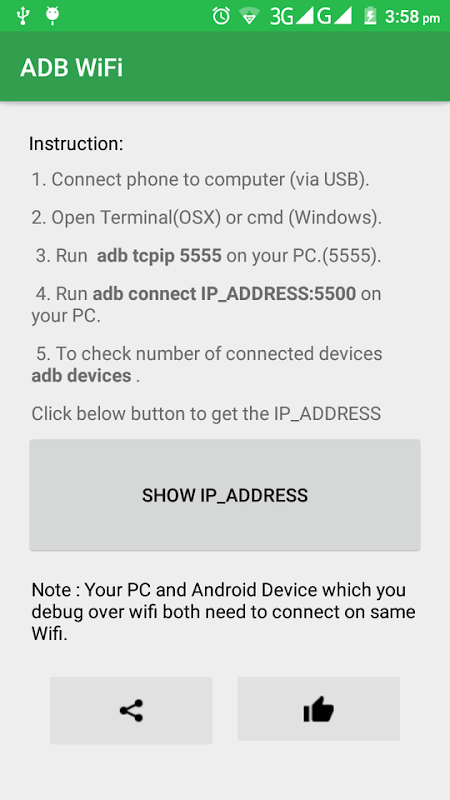Click the SHOW IP_ADDRESS button
This screenshot has height=800, width=450.
[x=225, y=495]
